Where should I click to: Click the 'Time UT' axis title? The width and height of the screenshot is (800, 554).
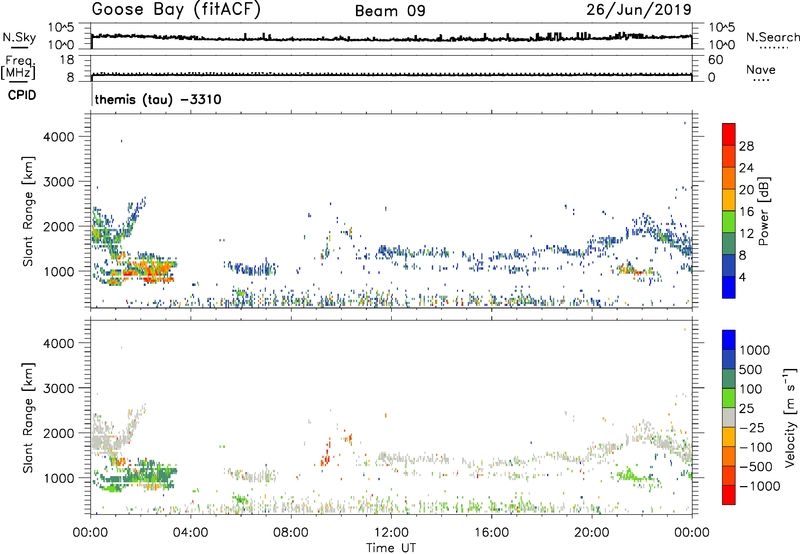[x=391, y=548]
